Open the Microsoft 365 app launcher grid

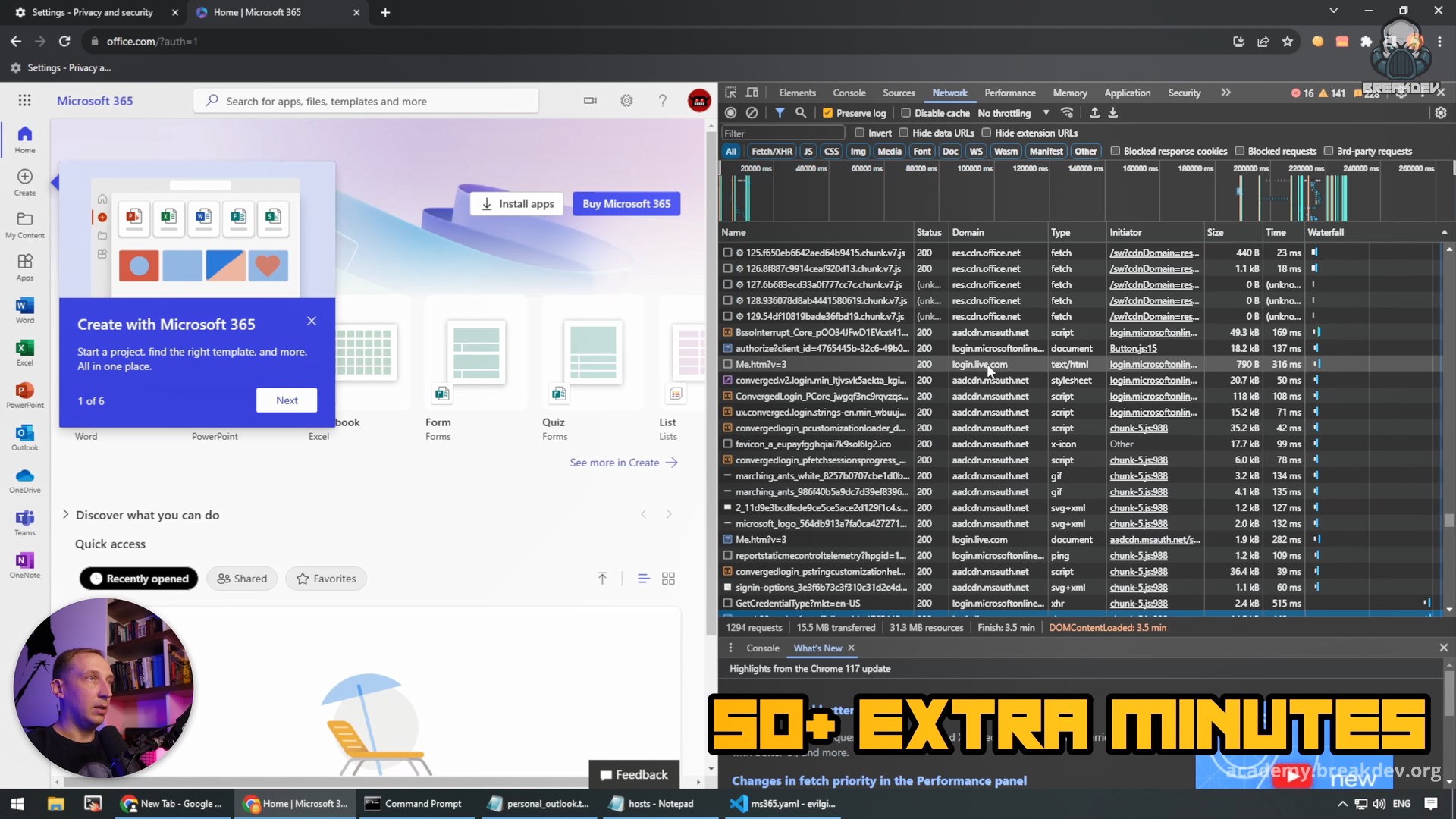pyautogui.click(x=24, y=100)
